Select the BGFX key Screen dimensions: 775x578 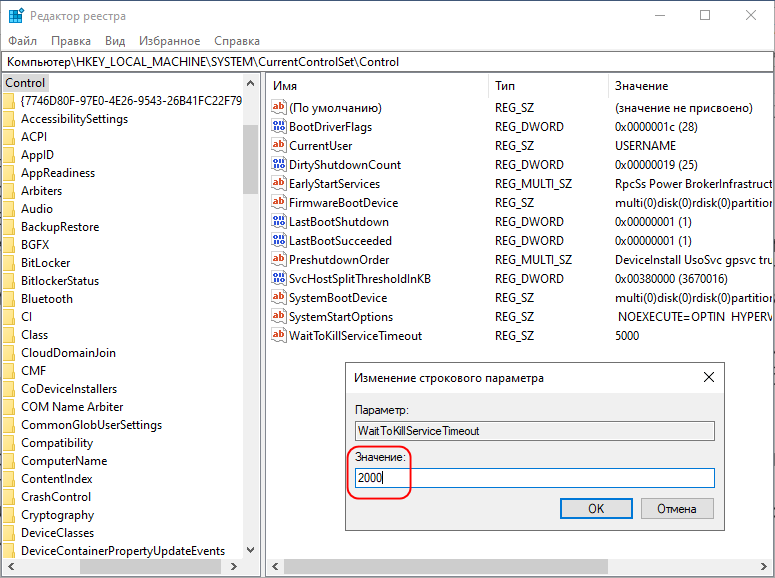click(35, 245)
